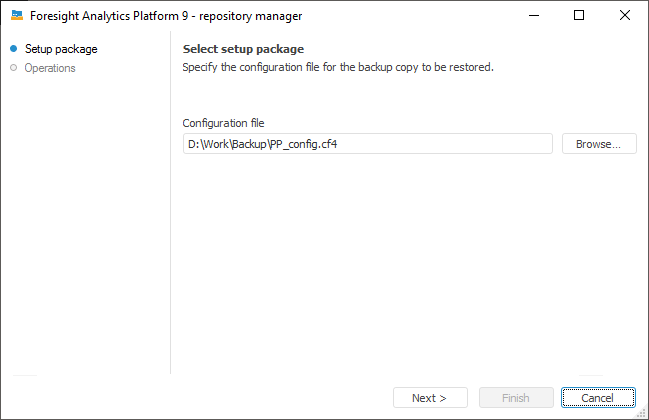Viewport: 649px width, 420px height.
Task: Select the Operations step label
Action: [50, 68]
